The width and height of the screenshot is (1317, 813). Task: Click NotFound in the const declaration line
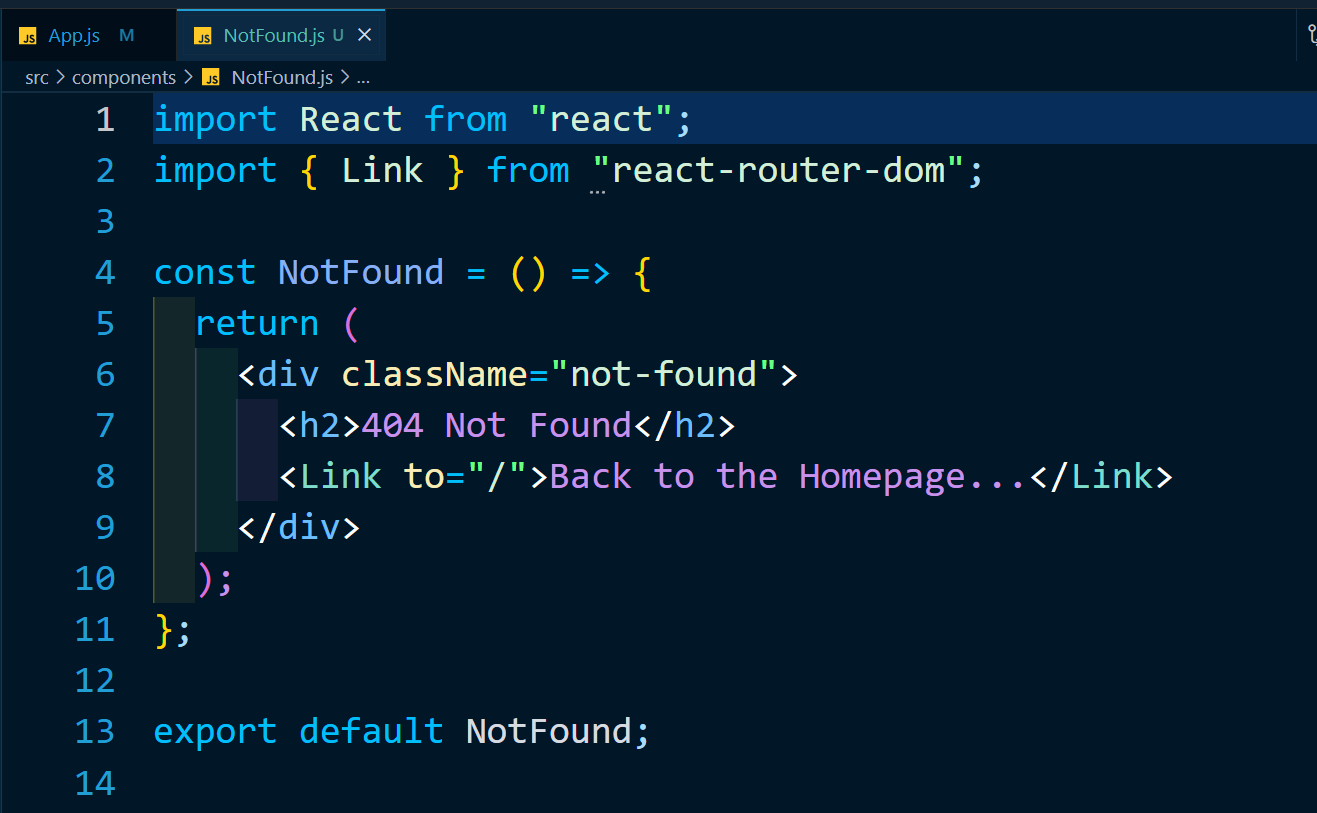[361, 273]
